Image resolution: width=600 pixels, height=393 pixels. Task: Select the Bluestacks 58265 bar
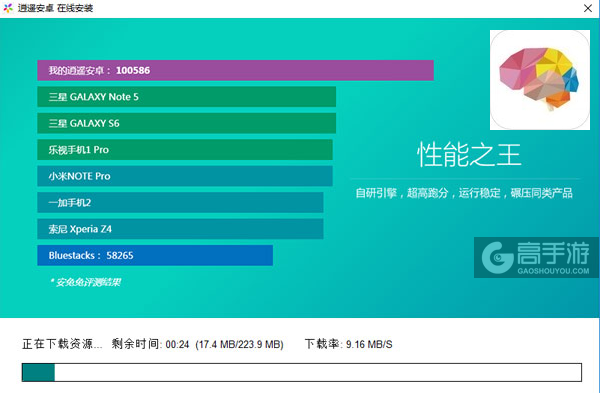click(155, 255)
